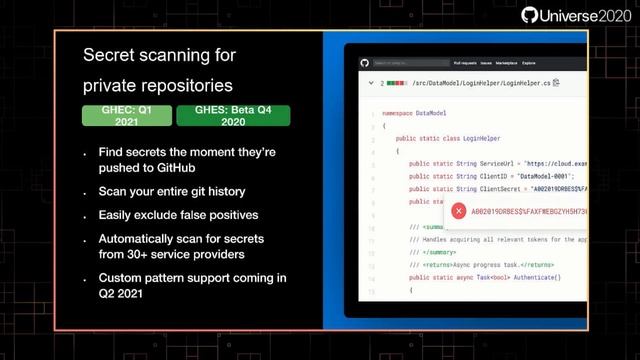
Task: Click the detected secret string in the popup
Action: click(529, 211)
